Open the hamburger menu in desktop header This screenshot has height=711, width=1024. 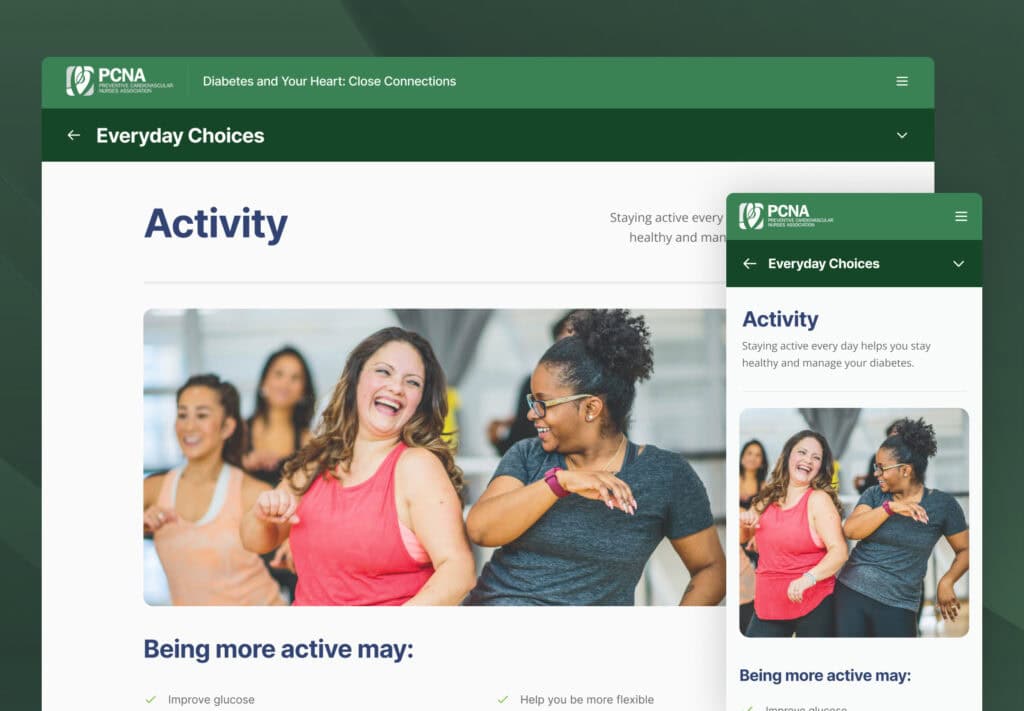[901, 81]
